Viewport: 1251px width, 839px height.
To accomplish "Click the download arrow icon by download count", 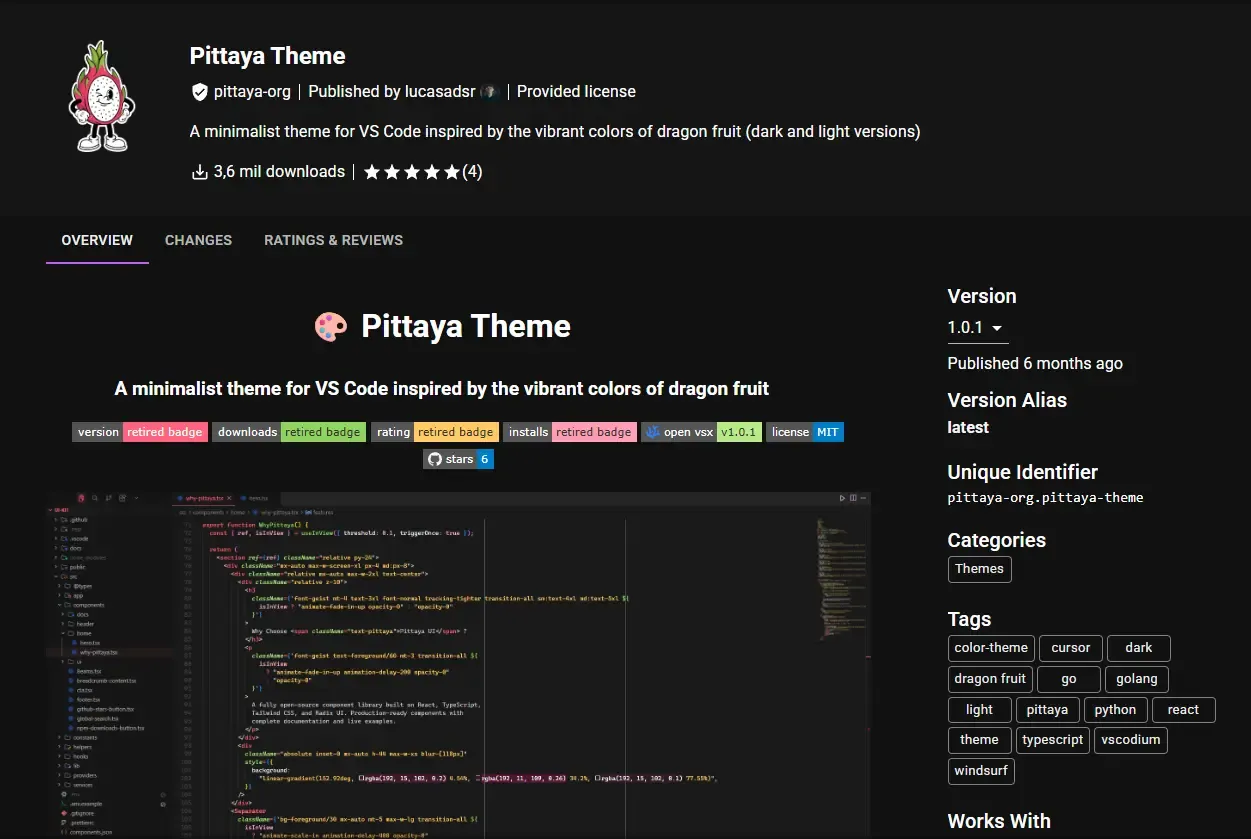I will pyautogui.click(x=199, y=172).
